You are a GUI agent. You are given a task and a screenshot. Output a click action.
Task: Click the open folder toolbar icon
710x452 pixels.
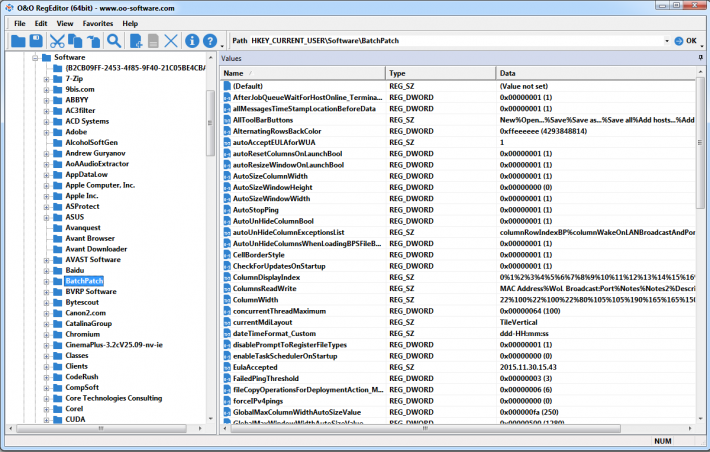(18, 41)
